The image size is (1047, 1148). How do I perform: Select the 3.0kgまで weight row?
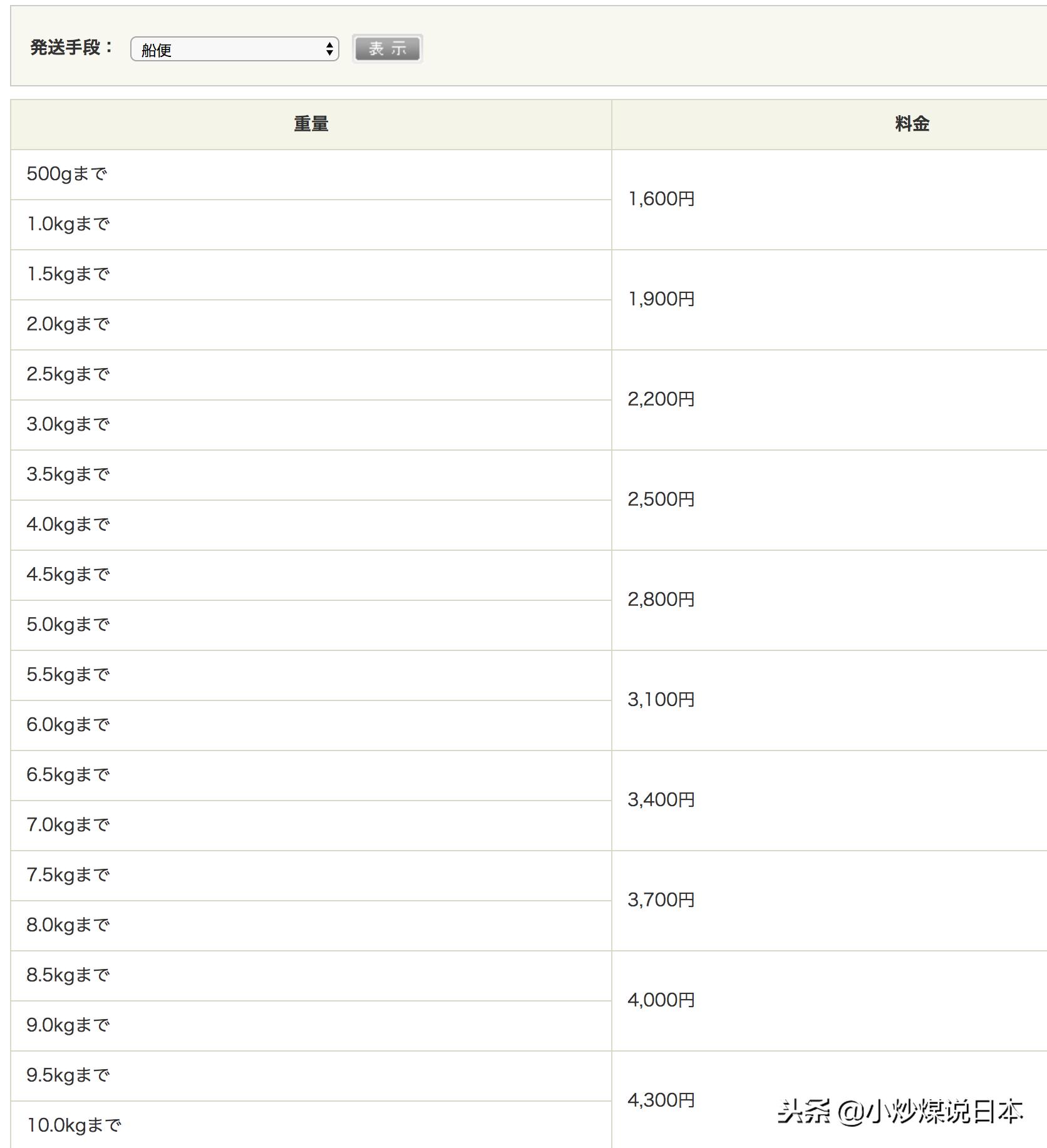[68, 424]
